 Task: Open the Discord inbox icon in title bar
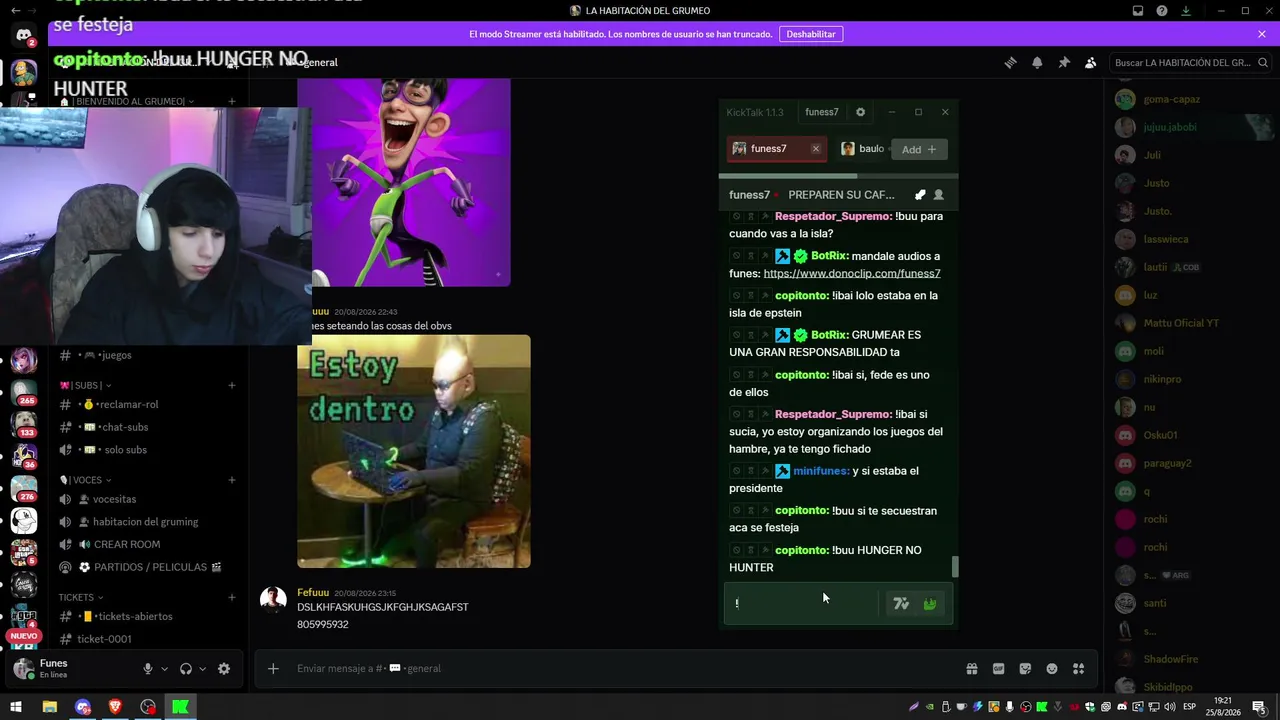pos(1138,11)
